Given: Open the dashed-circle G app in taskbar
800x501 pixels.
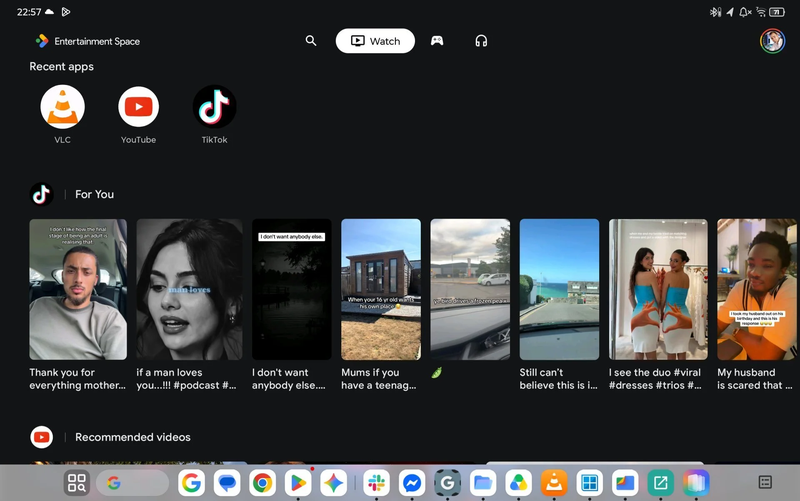Looking at the screenshot, I should tap(447, 483).
